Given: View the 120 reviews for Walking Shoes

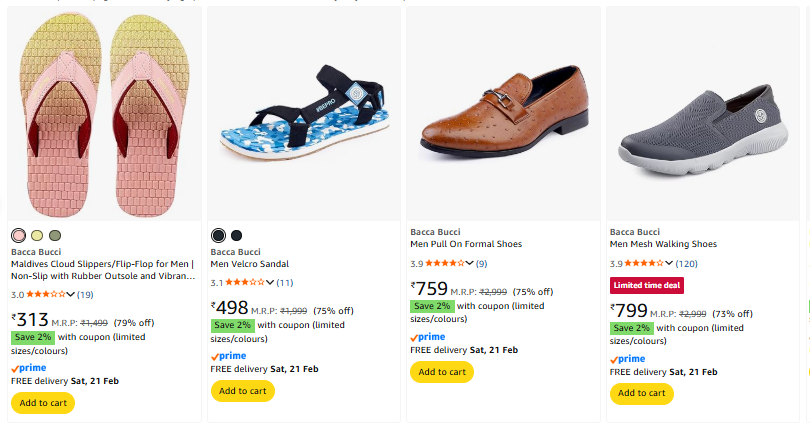Looking at the screenshot, I should coord(686,263).
